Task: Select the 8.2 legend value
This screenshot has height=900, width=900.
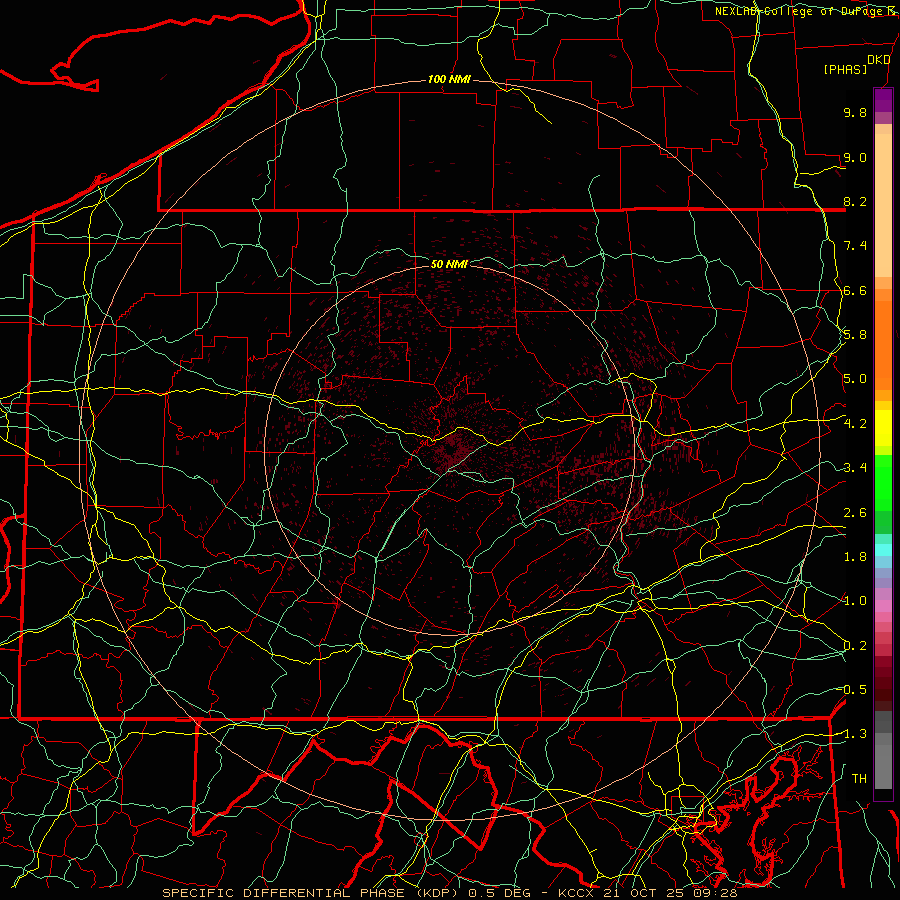Action: click(x=855, y=201)
